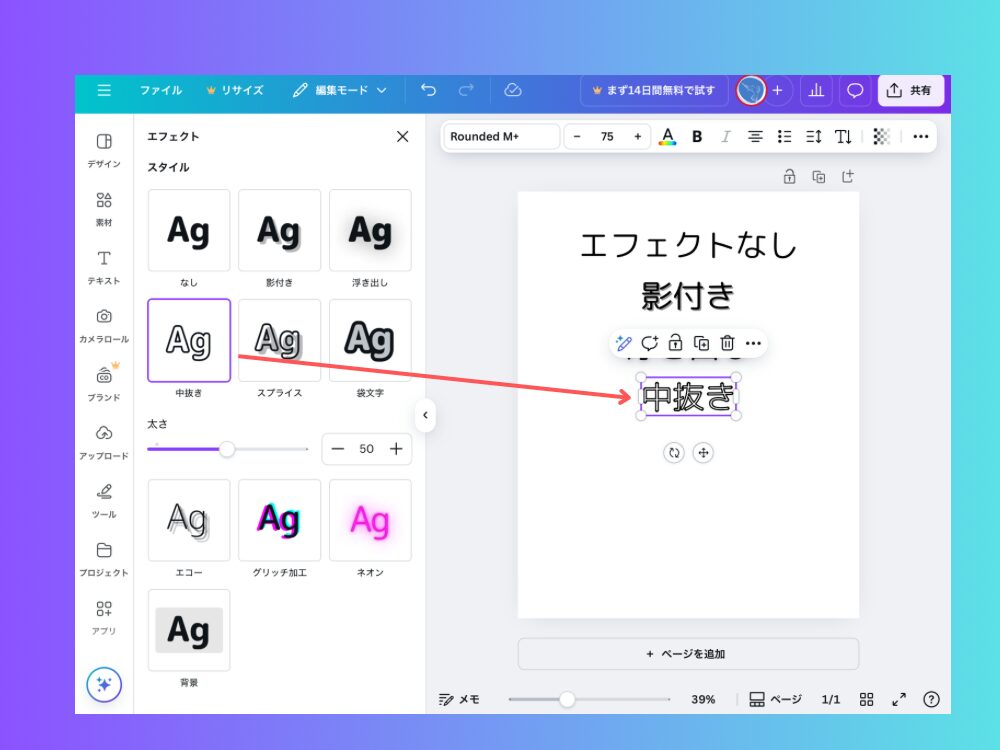Open the analytics chart icon
The image size is (1000, 750).
click(x=816, y=91)
